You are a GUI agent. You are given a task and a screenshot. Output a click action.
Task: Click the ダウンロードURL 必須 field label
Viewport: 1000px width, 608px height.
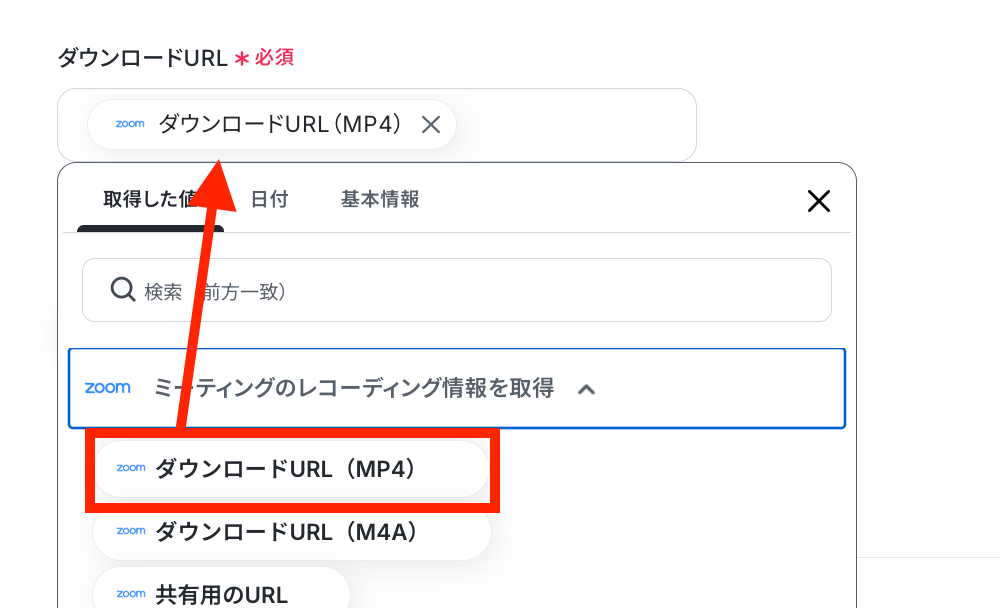click(x=176, y=58)
